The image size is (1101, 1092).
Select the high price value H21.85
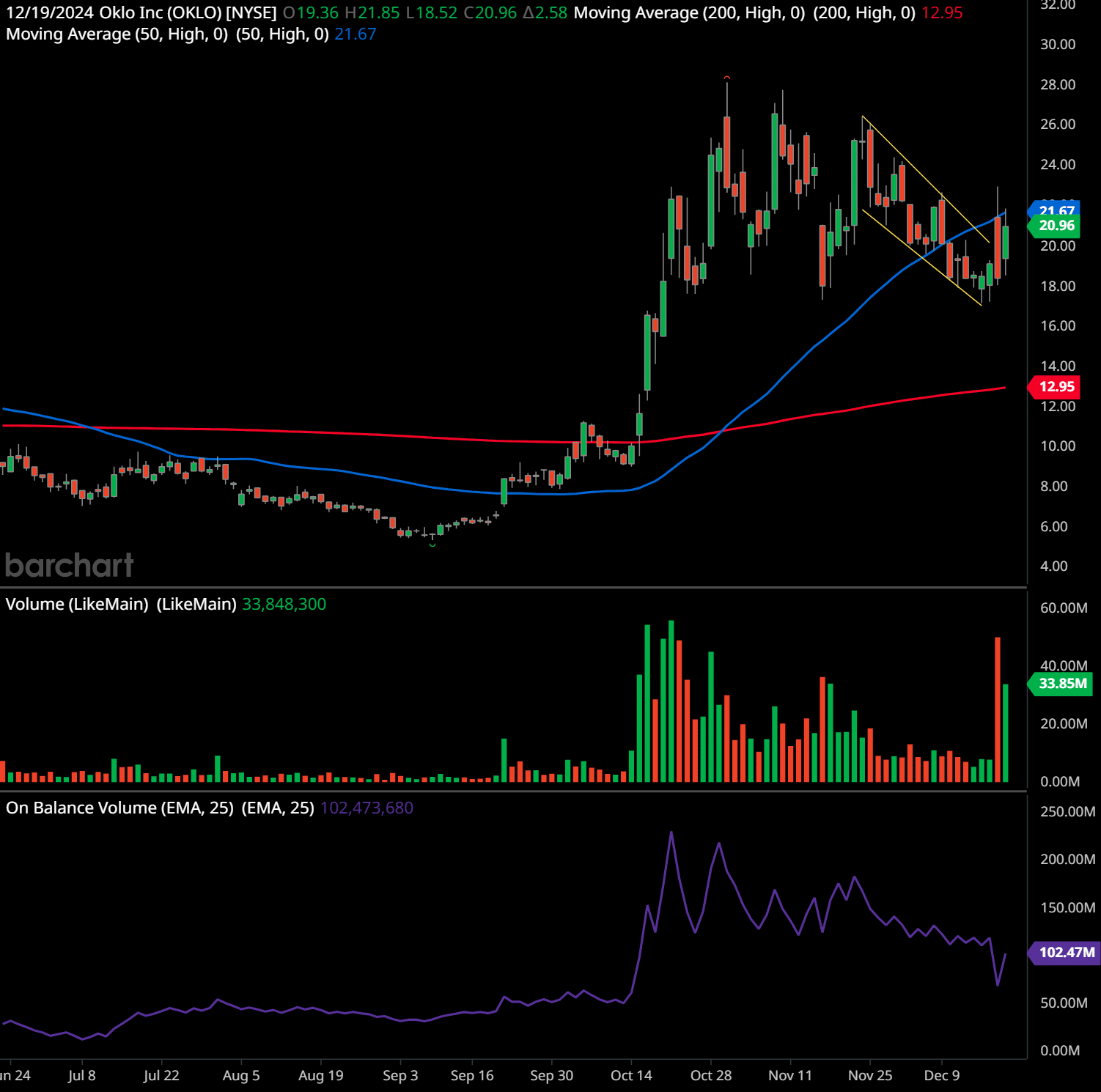pyautogui.click(x=372, y=13)
